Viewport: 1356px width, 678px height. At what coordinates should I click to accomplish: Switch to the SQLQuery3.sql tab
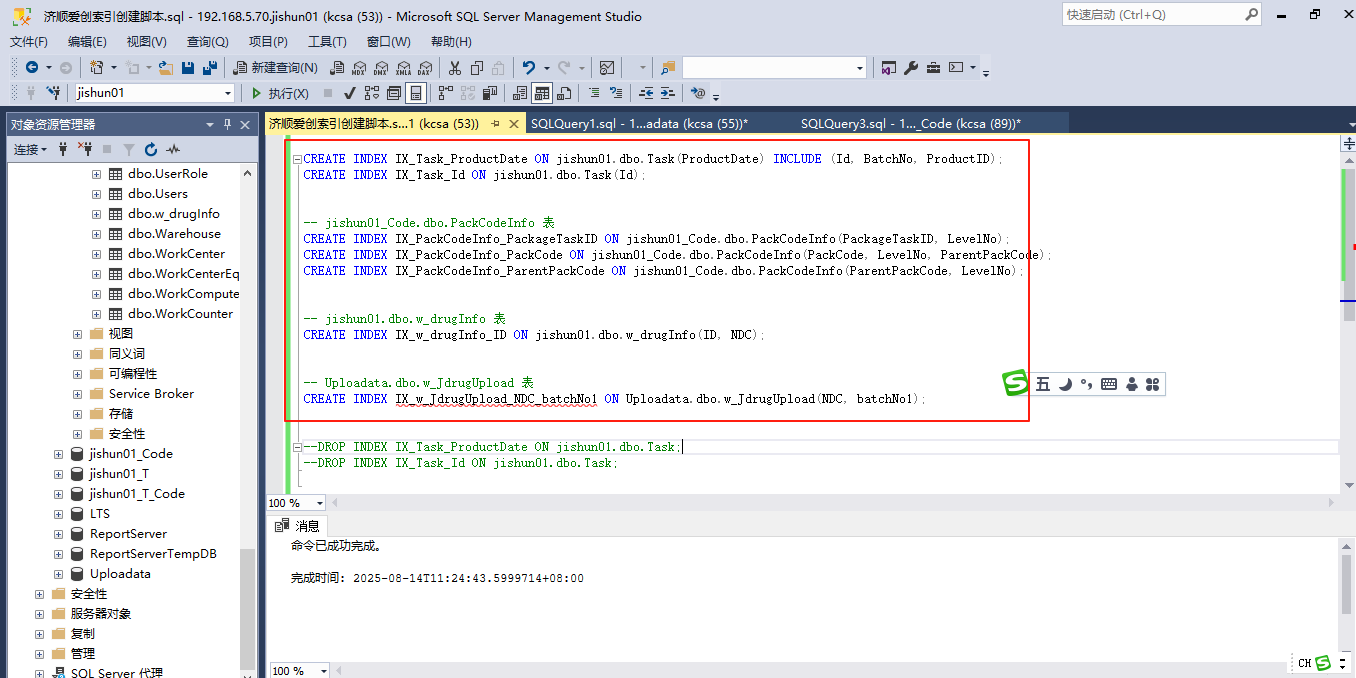[x=910, y=124]
